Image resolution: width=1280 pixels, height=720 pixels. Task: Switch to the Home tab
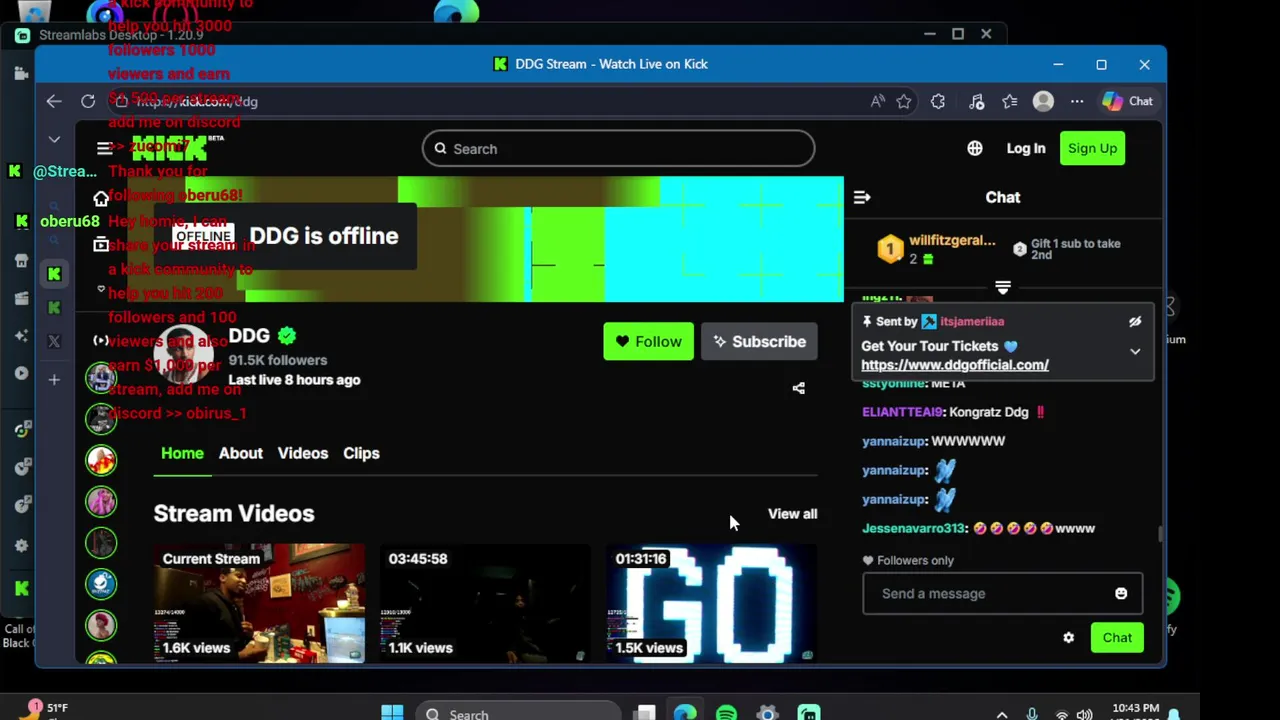(x=182, y=453)
